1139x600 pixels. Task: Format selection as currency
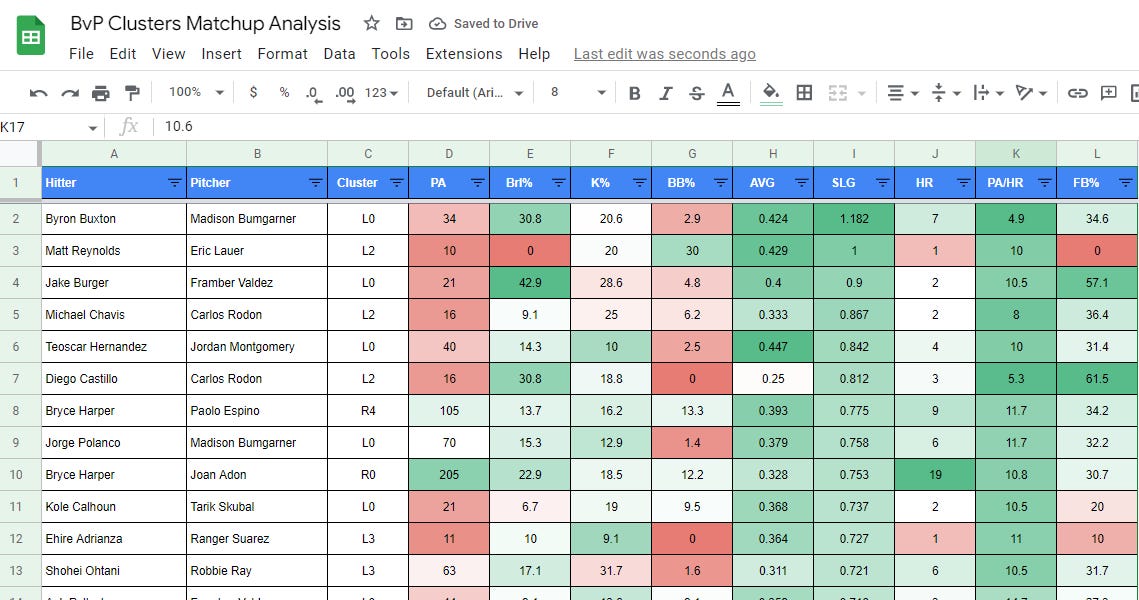point(253,92)
